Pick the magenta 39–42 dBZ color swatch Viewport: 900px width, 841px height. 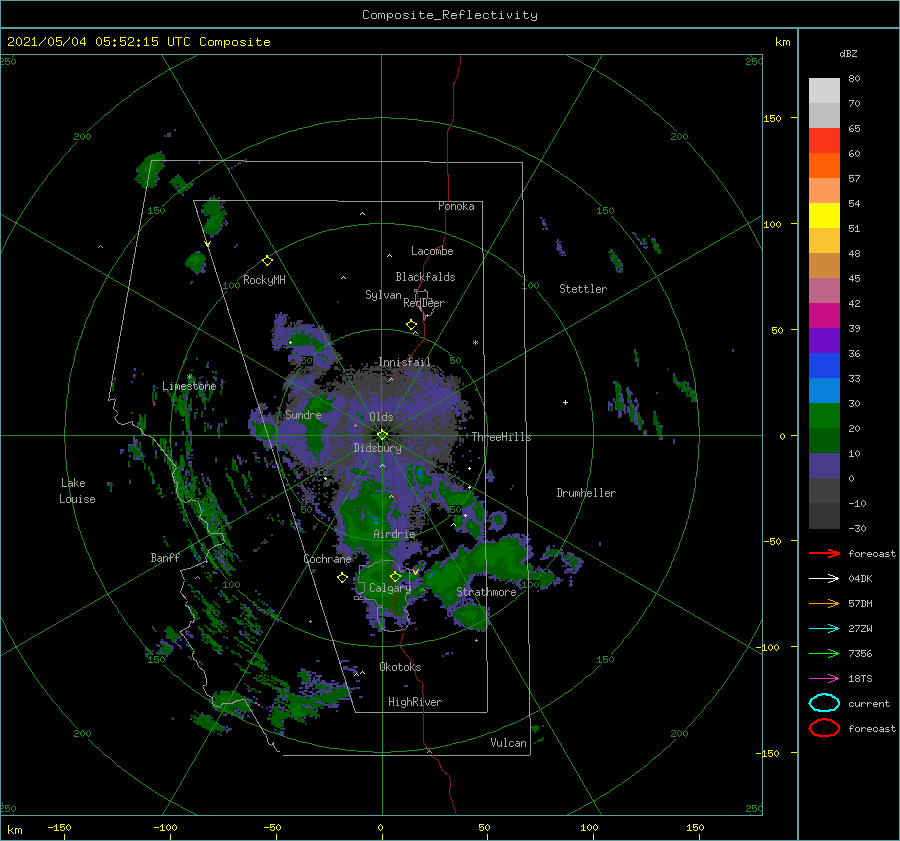824,316
